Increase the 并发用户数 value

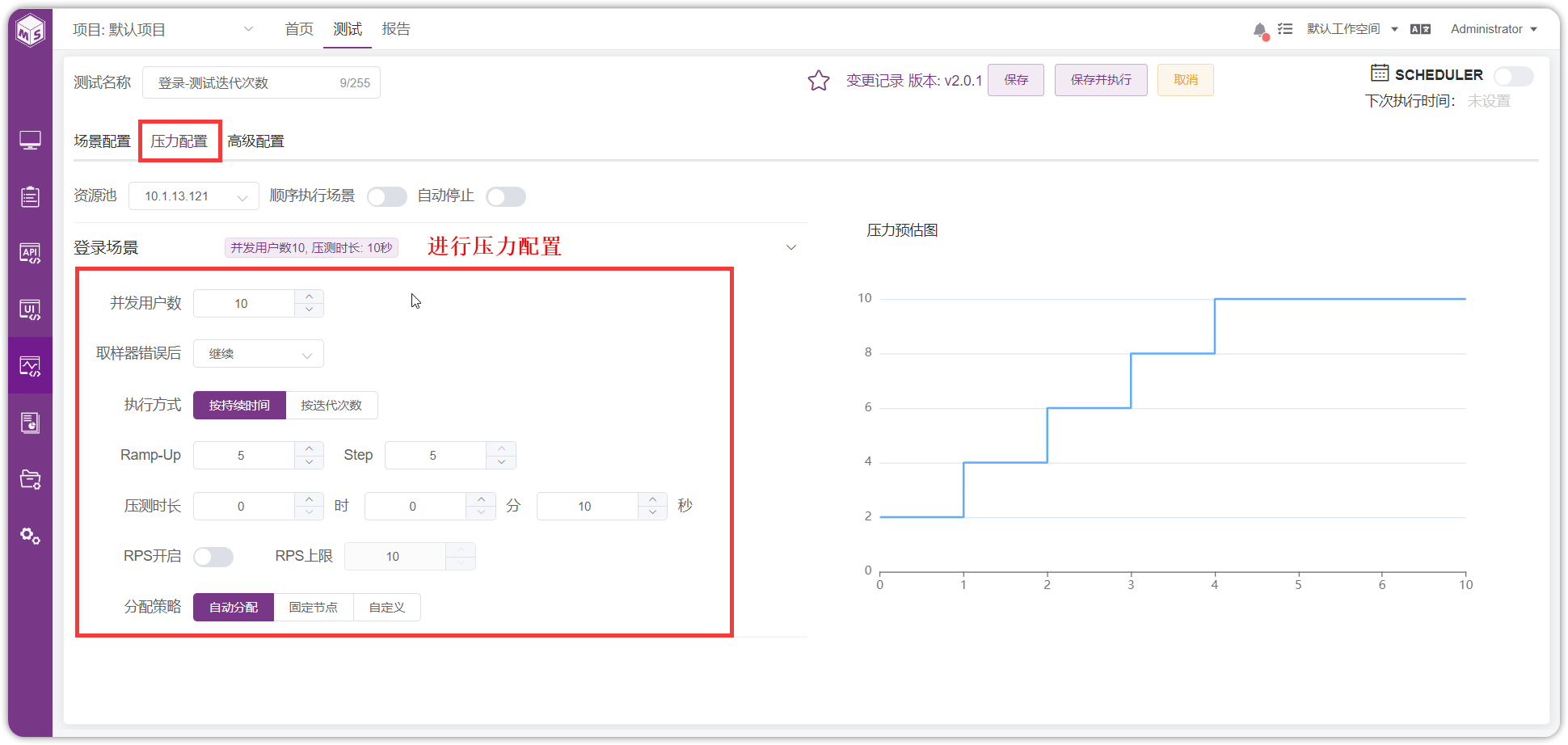(x=310, y=297)
